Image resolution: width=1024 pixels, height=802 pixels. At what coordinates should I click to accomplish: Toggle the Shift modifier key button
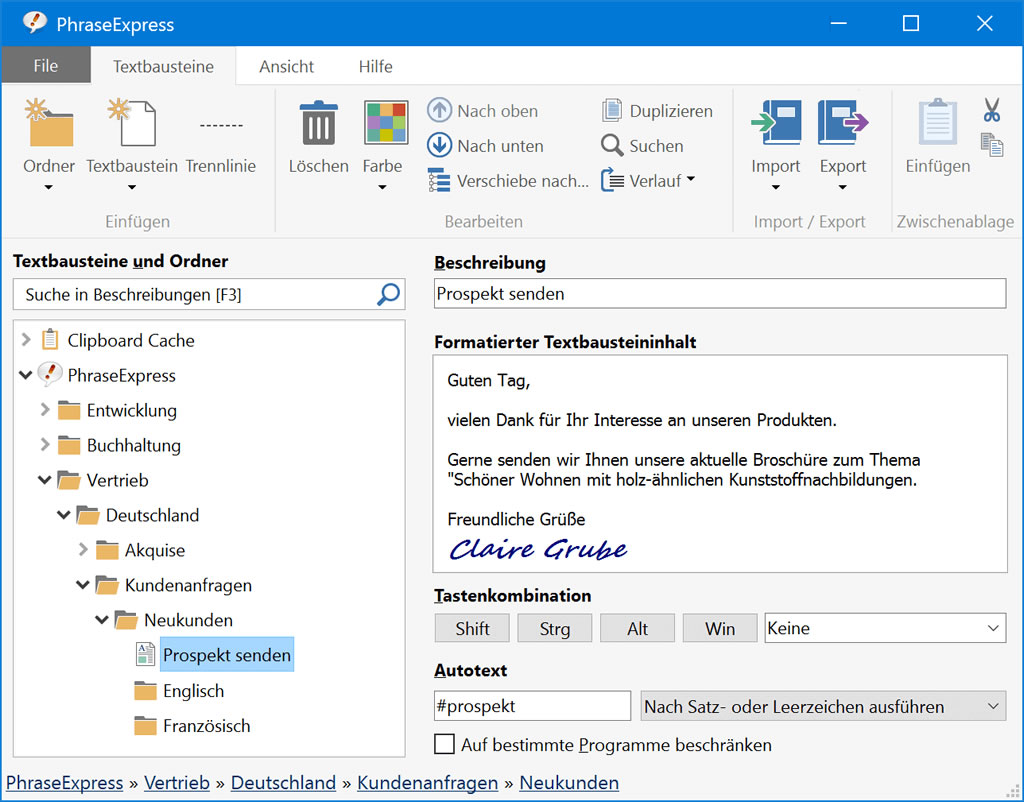click(x=472, y=629)
